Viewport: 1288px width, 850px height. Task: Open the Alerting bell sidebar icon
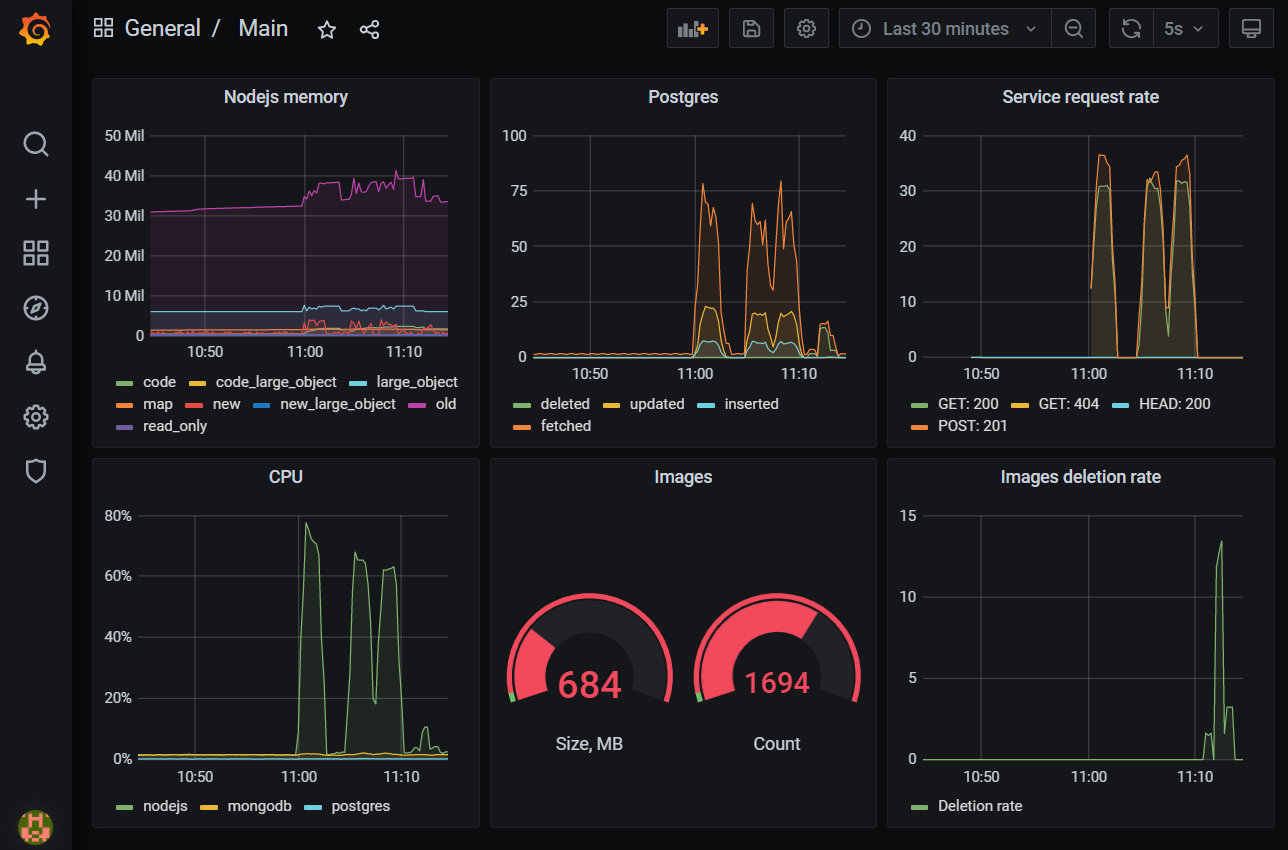coord(36,362)
